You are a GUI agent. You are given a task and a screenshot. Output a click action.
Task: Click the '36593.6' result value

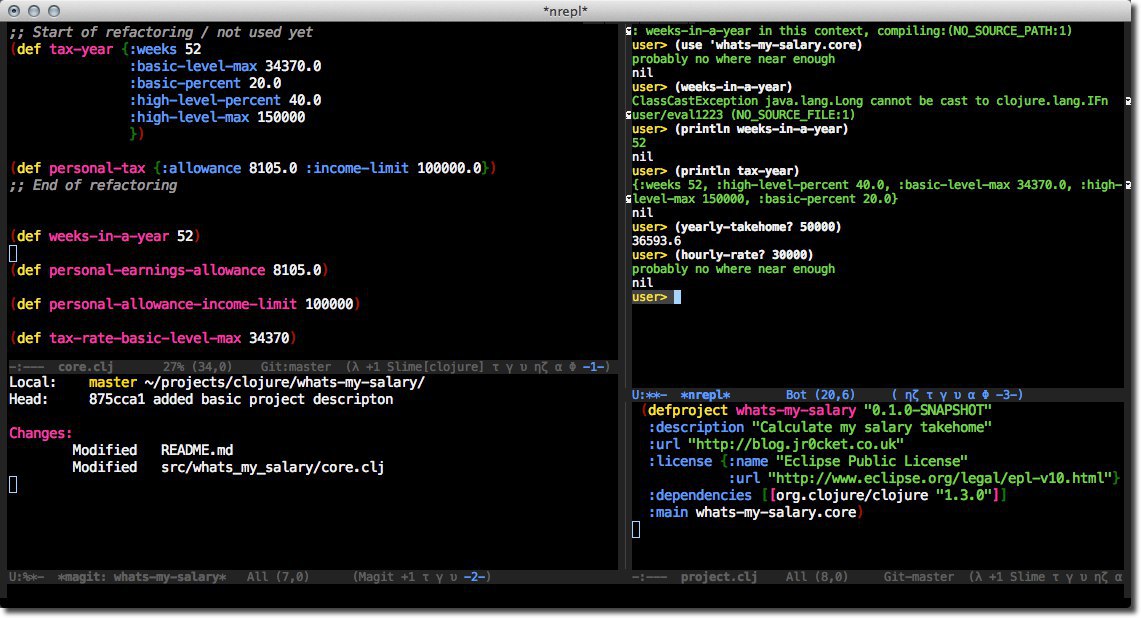[x=656, y=241]
